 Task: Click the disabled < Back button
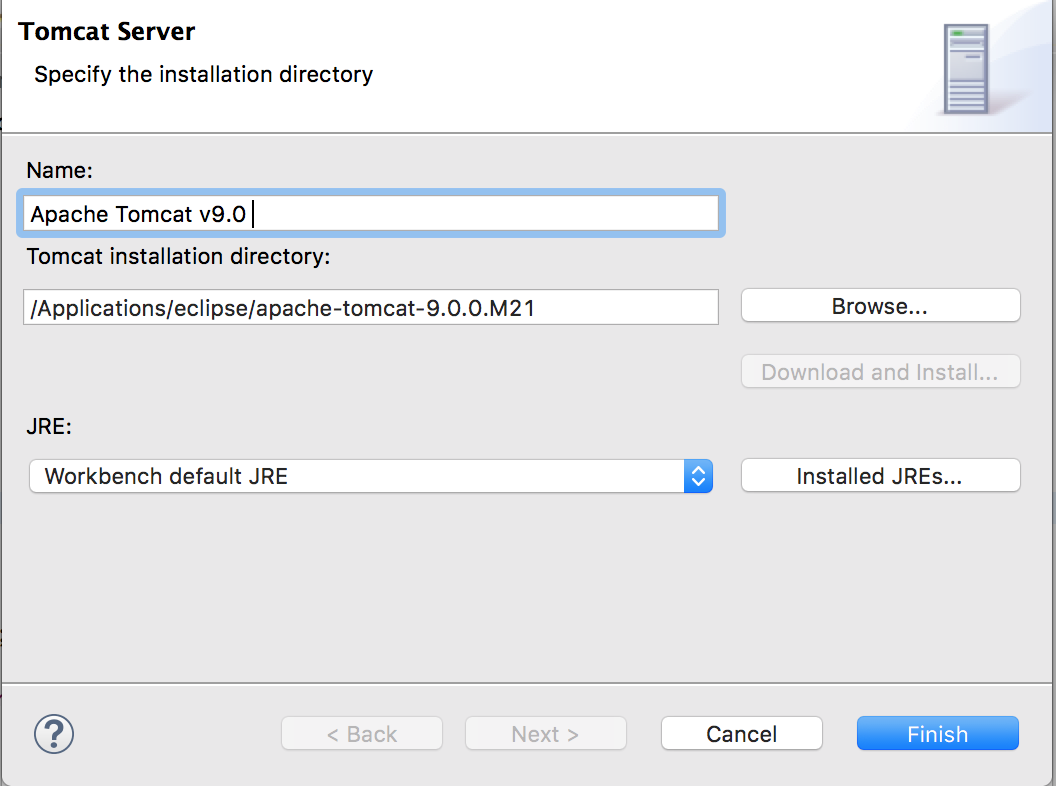tap(362, 733)
